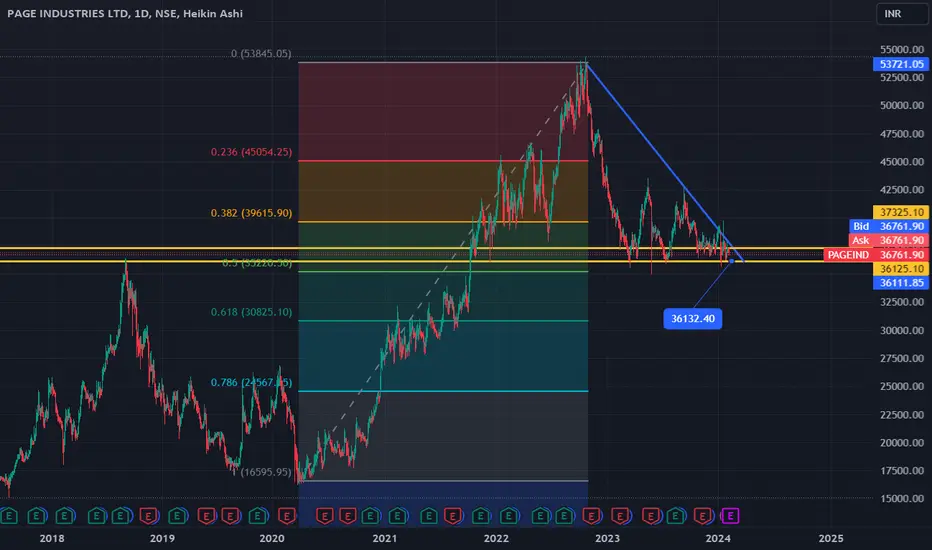
Task: Click the 2025 time axis label
Action: tap(830, 539)
